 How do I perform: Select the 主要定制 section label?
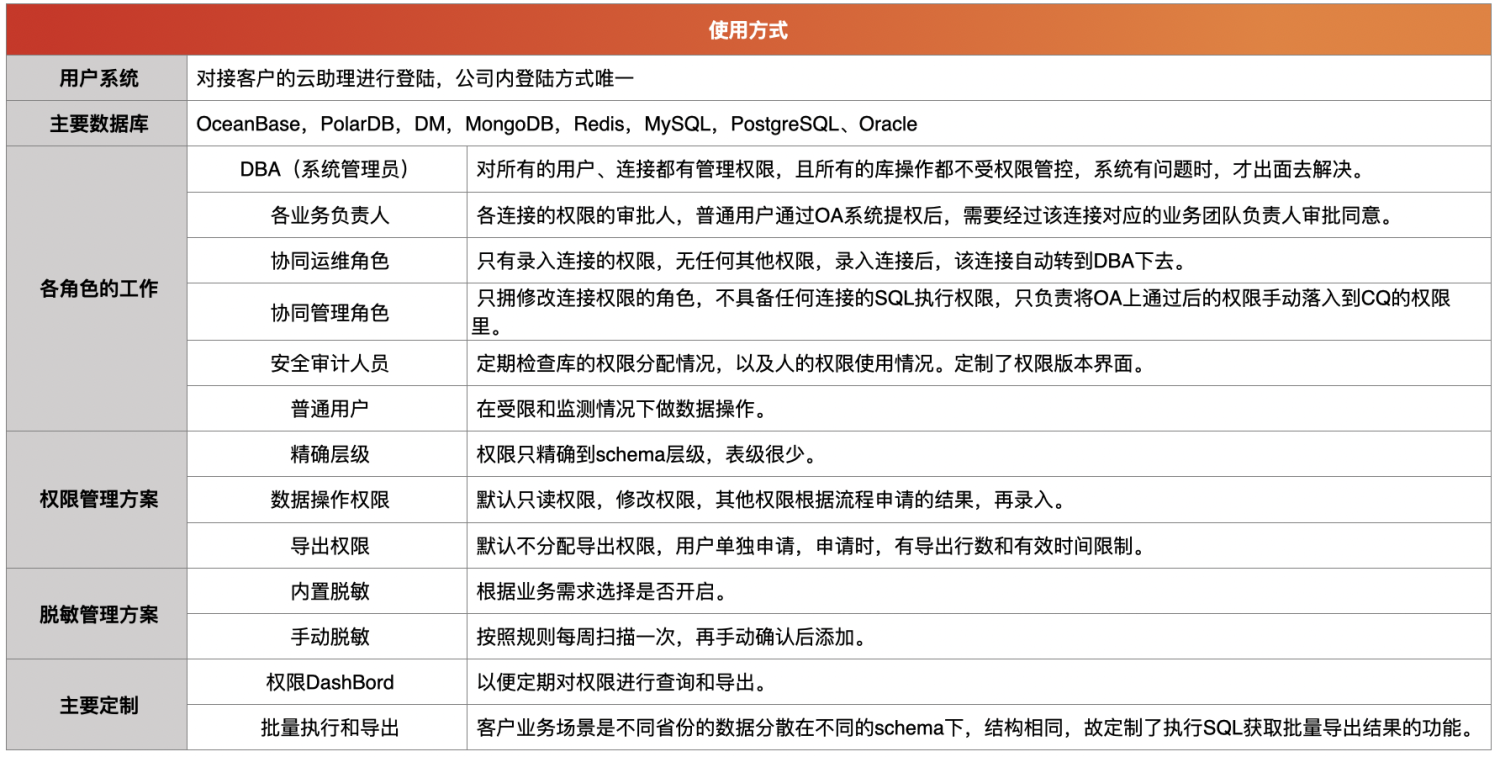(x=96, y=706)
